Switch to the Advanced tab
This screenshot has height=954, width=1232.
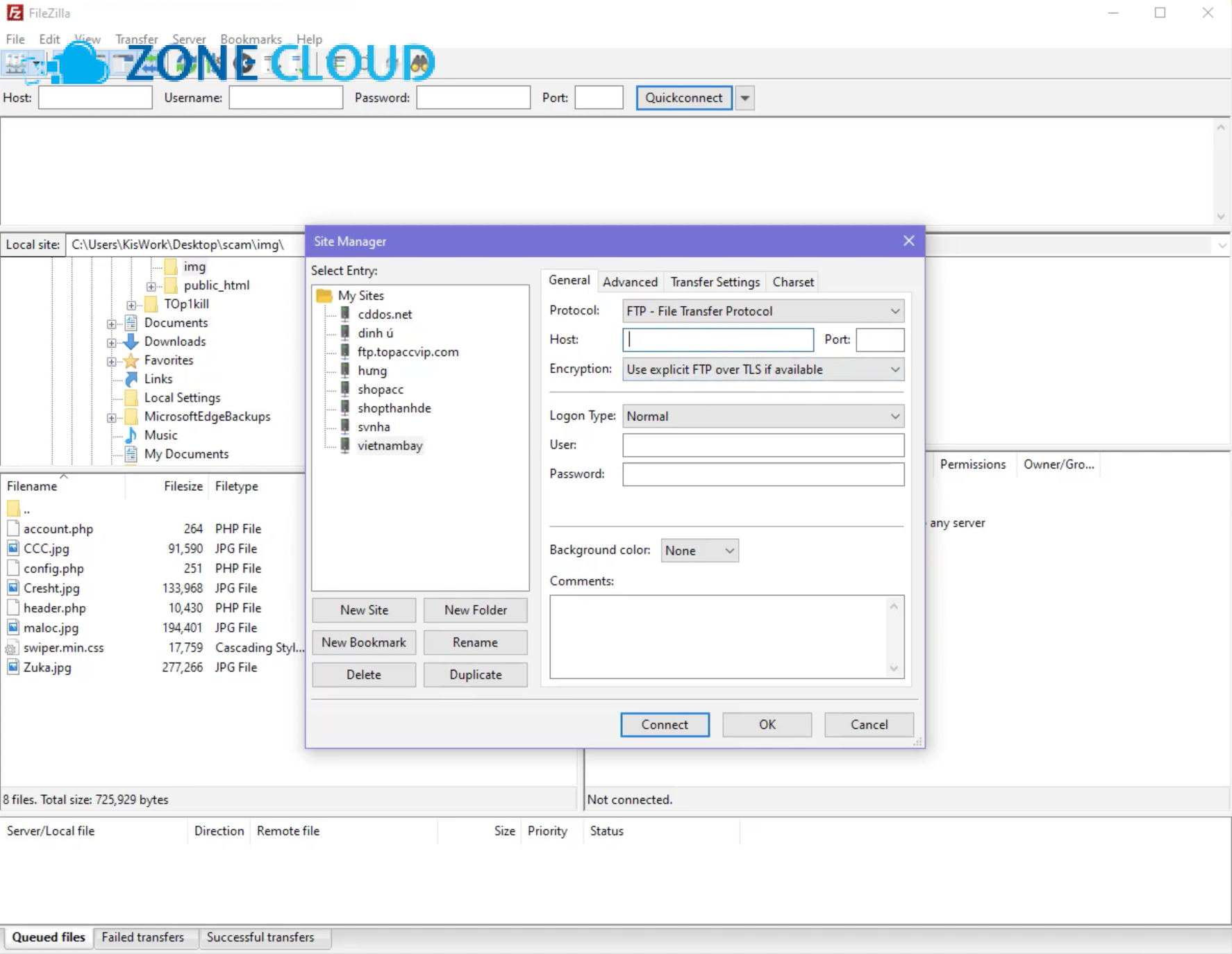[x=630, y=282]
